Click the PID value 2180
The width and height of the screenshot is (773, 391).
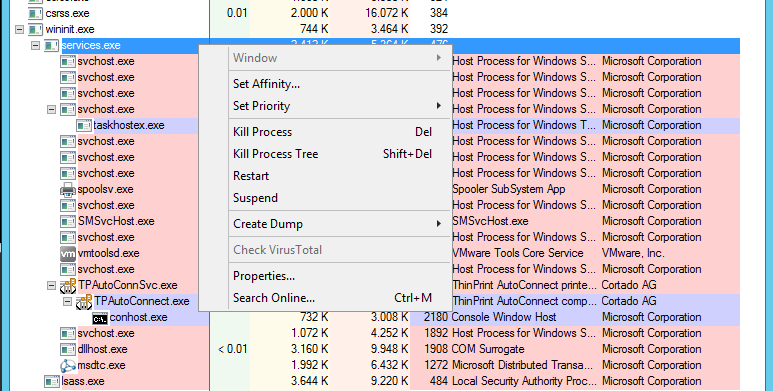(436, 317)
